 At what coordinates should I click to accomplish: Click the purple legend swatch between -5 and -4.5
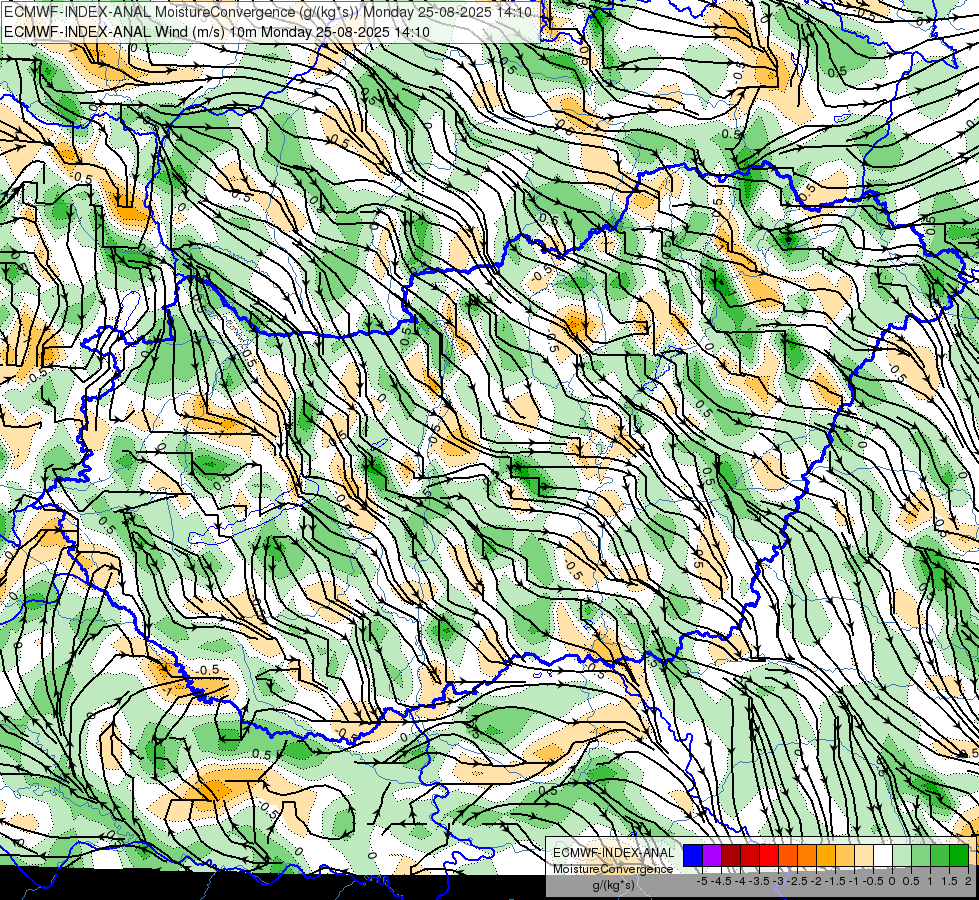[712, 856]
